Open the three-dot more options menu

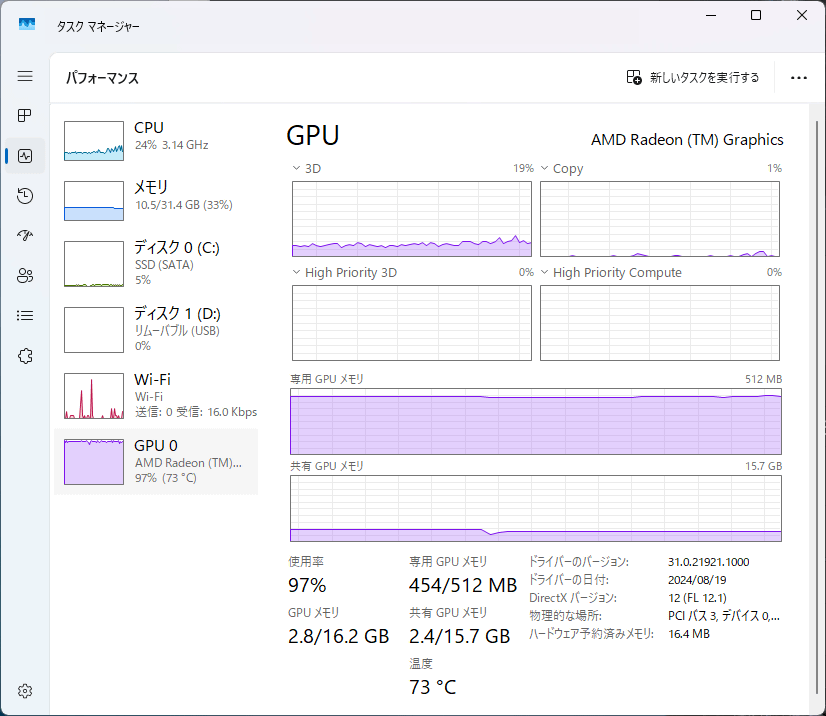pyautogui.click(x=799, y=77)
